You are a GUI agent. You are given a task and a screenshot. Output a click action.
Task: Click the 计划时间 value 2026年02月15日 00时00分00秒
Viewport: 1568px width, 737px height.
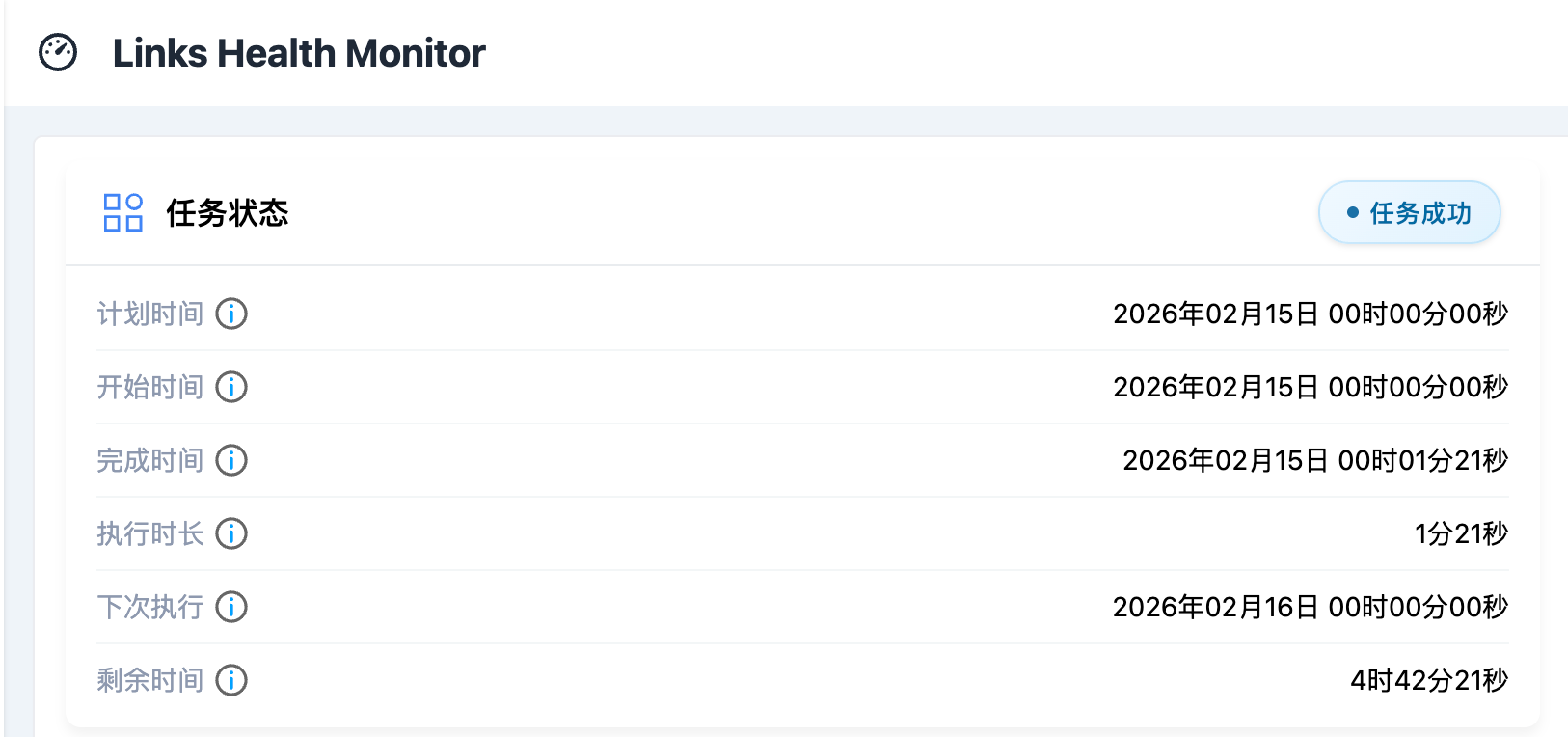[1310, 314]
